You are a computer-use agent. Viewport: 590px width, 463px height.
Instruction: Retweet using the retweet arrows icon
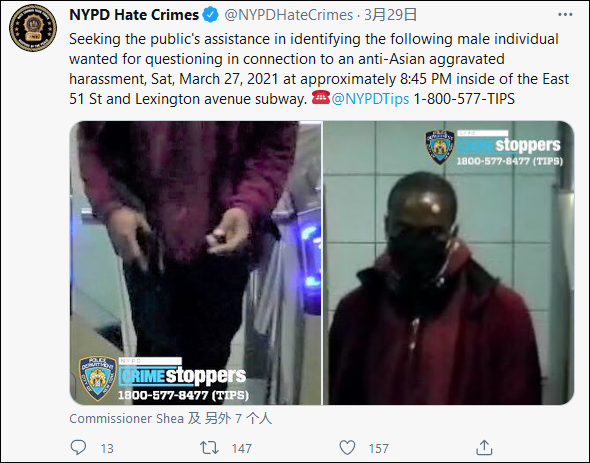209,448
